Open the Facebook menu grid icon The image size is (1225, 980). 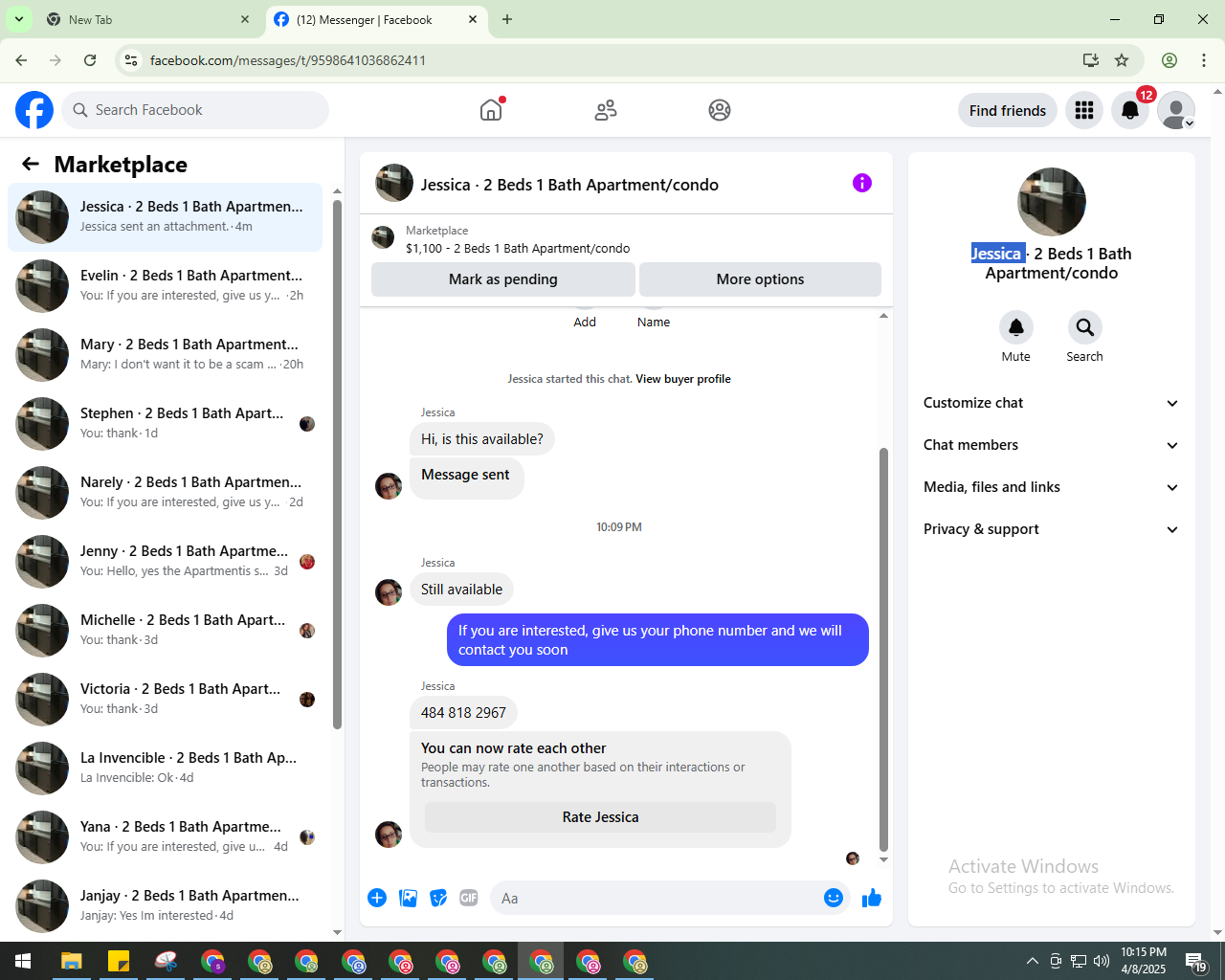tap(1084, 110)
